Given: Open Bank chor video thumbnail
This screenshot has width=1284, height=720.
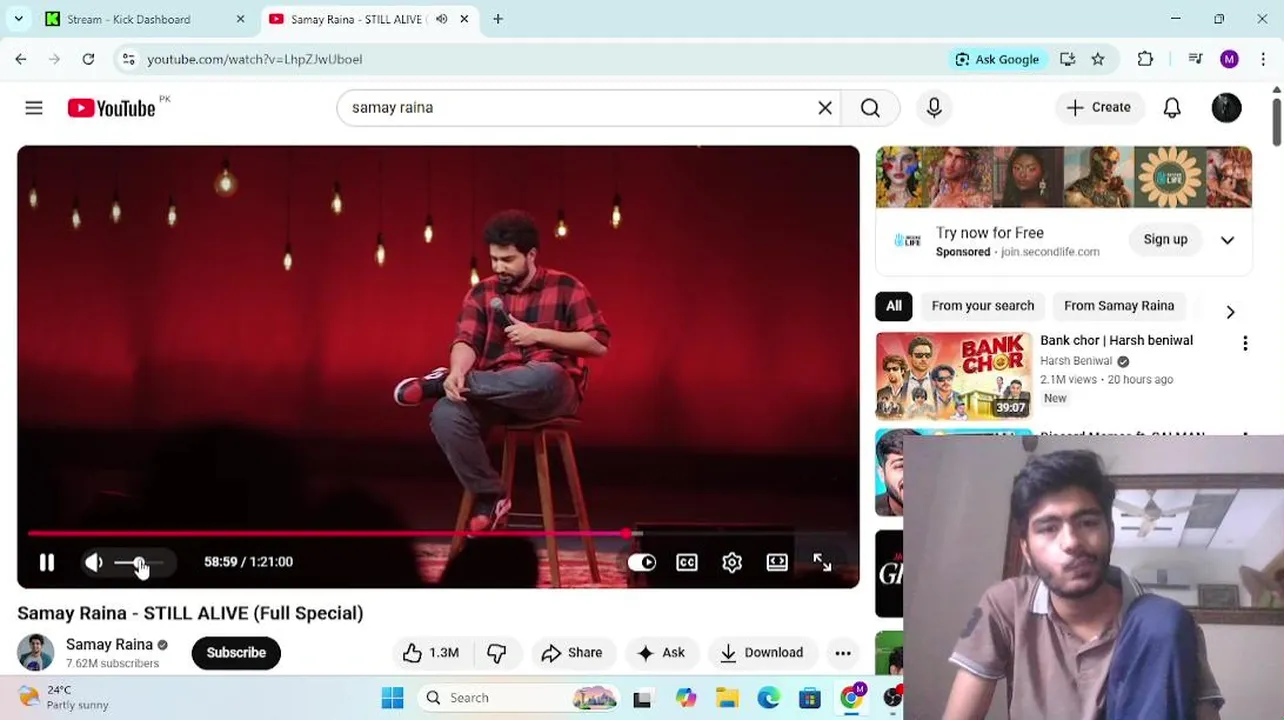Looking at the screenshot, I should 954,376.
